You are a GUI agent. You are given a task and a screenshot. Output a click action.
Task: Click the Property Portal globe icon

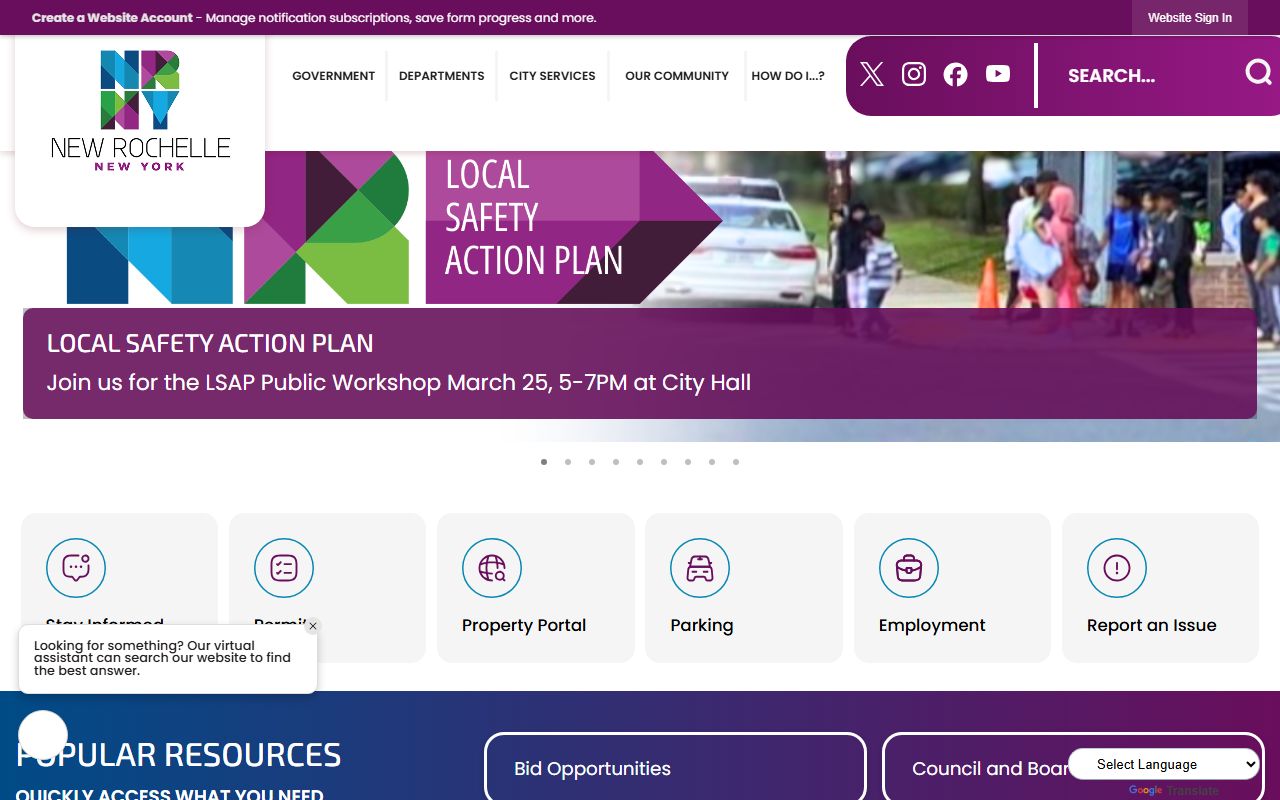pyautogui.click(x=492, y=568)
